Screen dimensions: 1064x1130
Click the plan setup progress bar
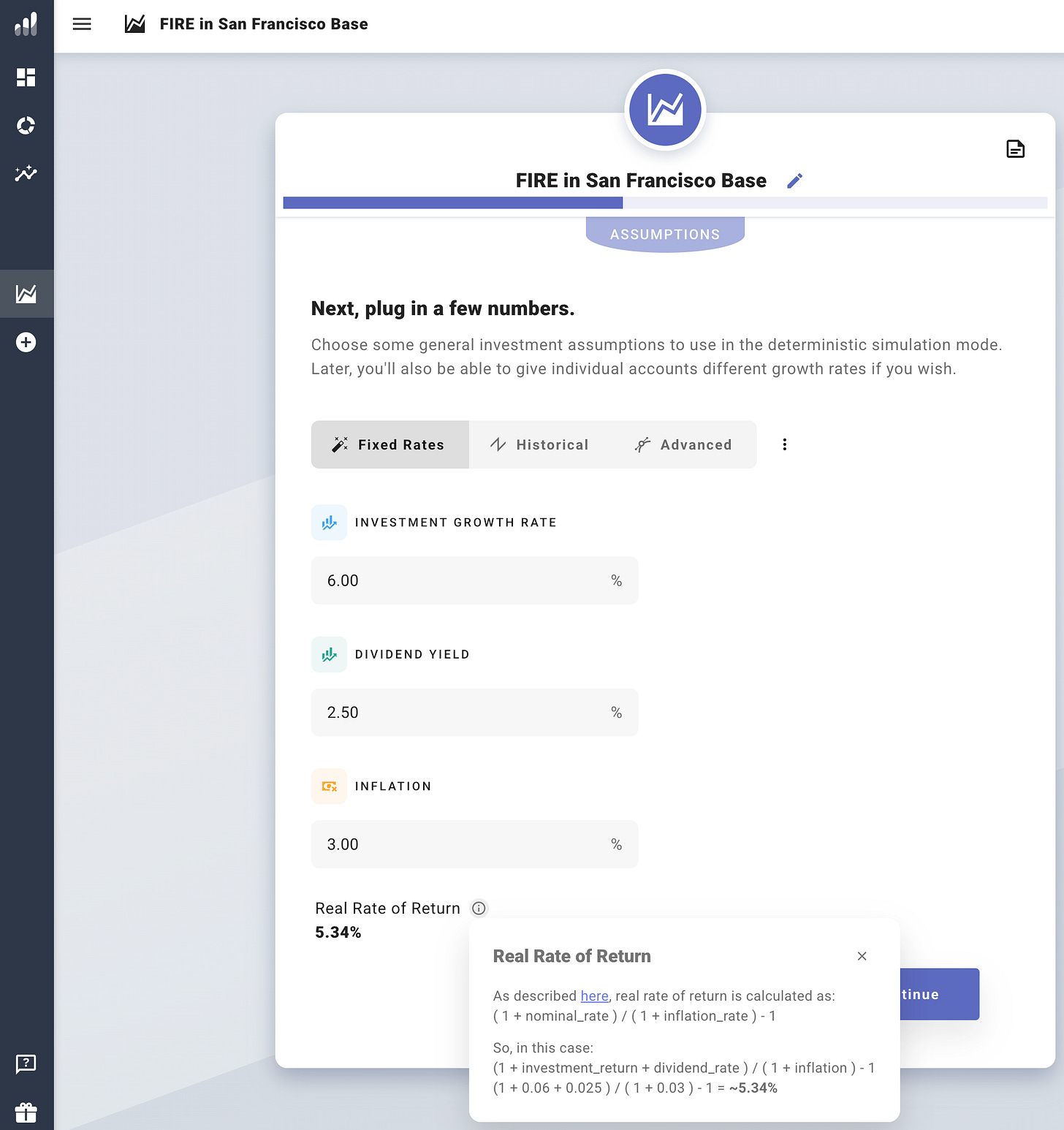665,202
